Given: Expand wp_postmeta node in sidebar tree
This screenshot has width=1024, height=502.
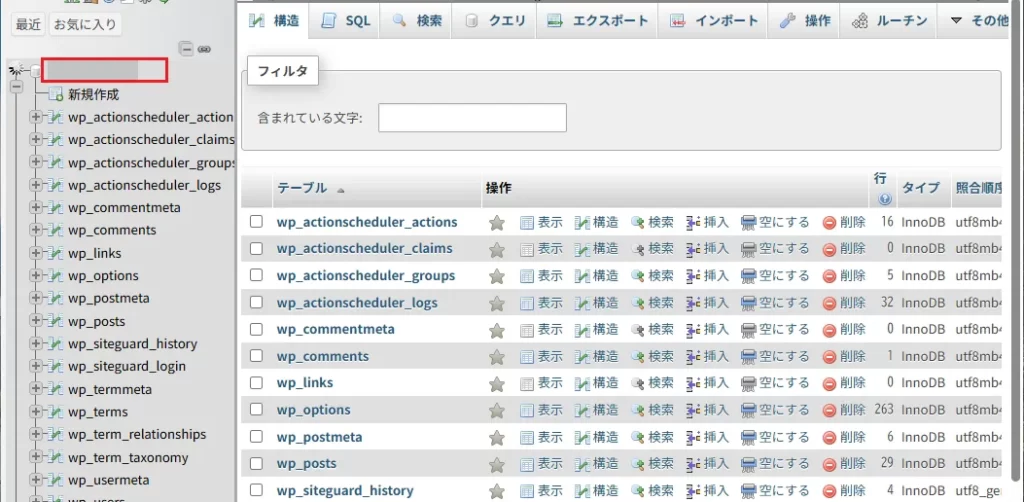Looking at the screenshot, I should 36,299.
